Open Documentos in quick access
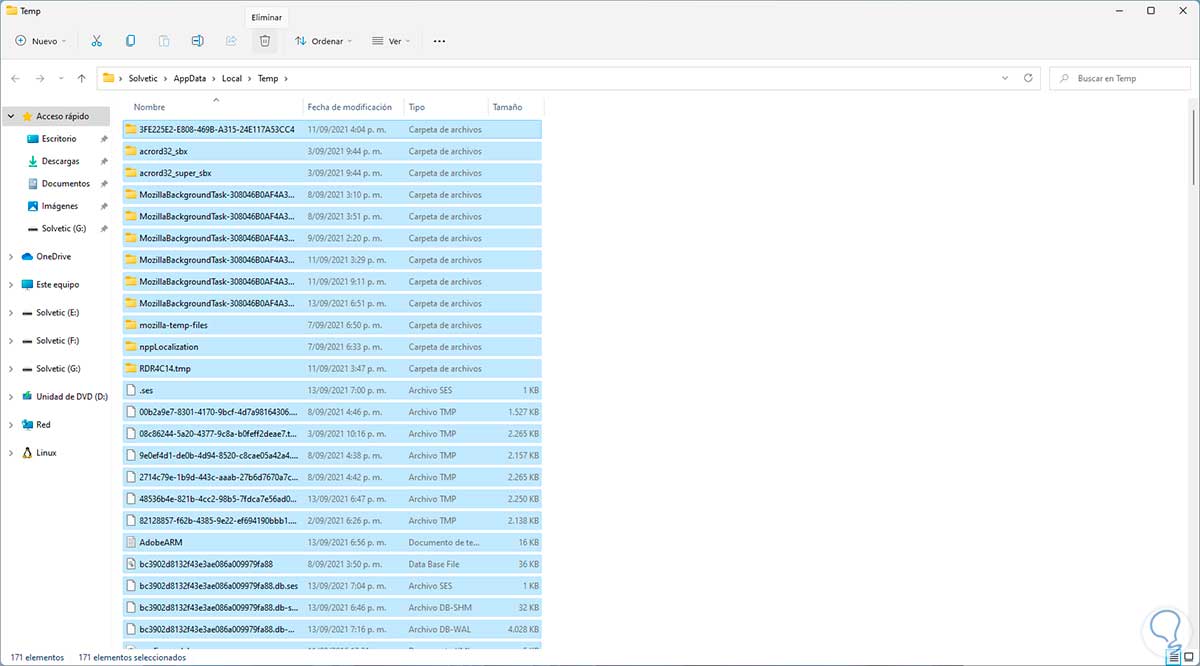Screen dimensions: 1200x666 65,184
